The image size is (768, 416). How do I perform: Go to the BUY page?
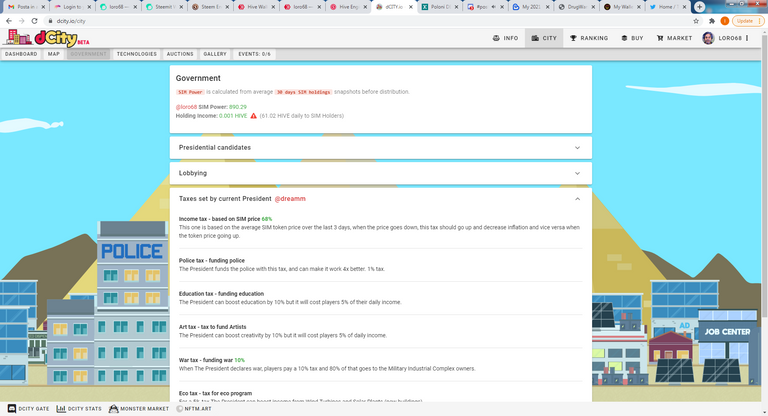pyautogui.click(x=632, y=38)
